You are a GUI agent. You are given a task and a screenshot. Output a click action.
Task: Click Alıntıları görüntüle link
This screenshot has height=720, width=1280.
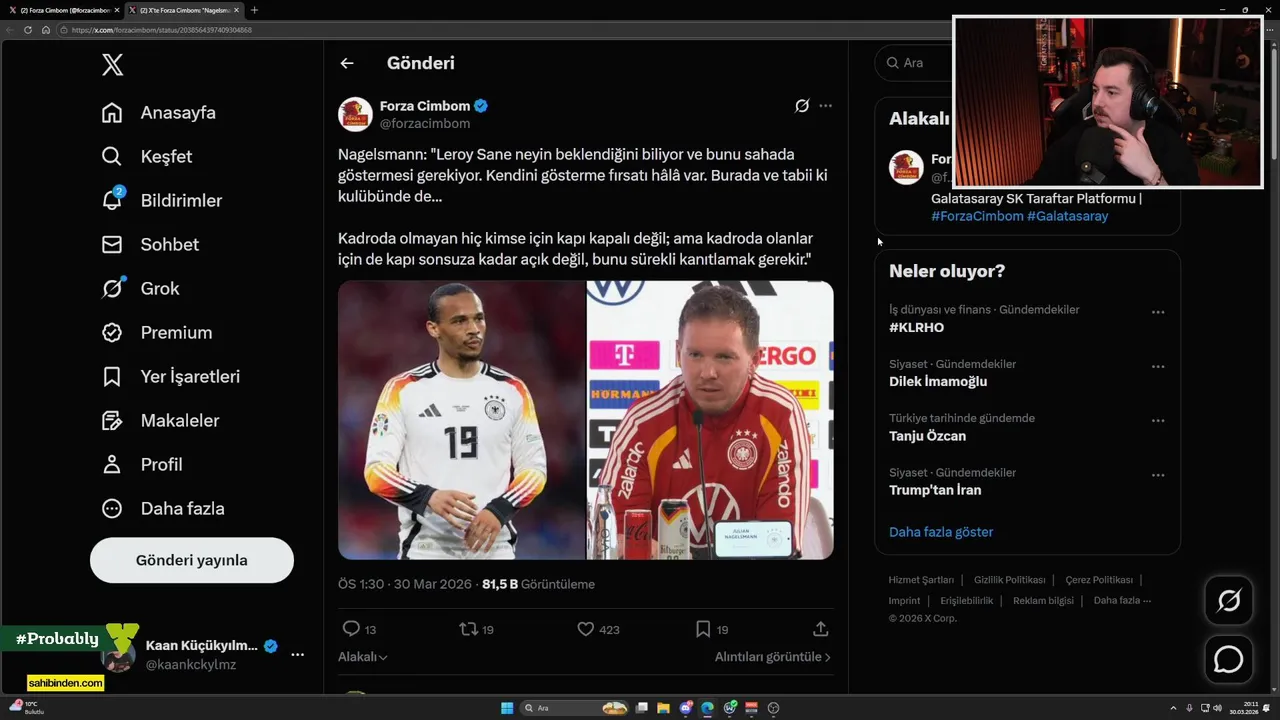coord(772,657)
